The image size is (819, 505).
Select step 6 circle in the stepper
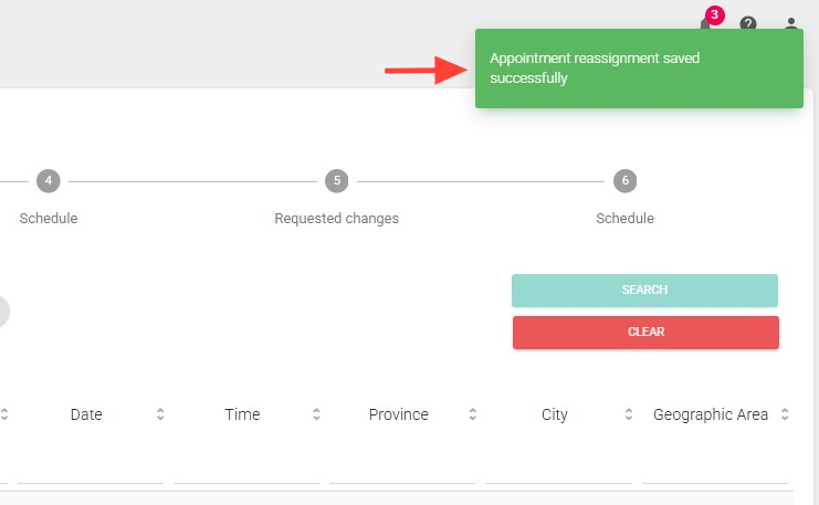point(625,181)
